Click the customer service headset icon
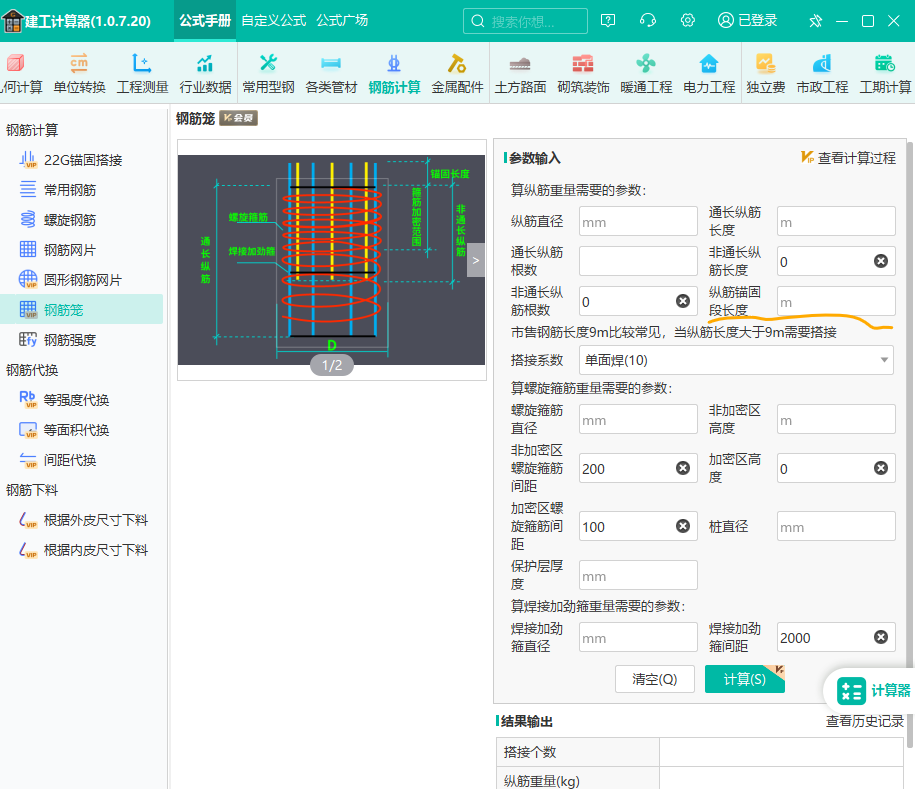The image size is (915, 789). click(648, 21)
